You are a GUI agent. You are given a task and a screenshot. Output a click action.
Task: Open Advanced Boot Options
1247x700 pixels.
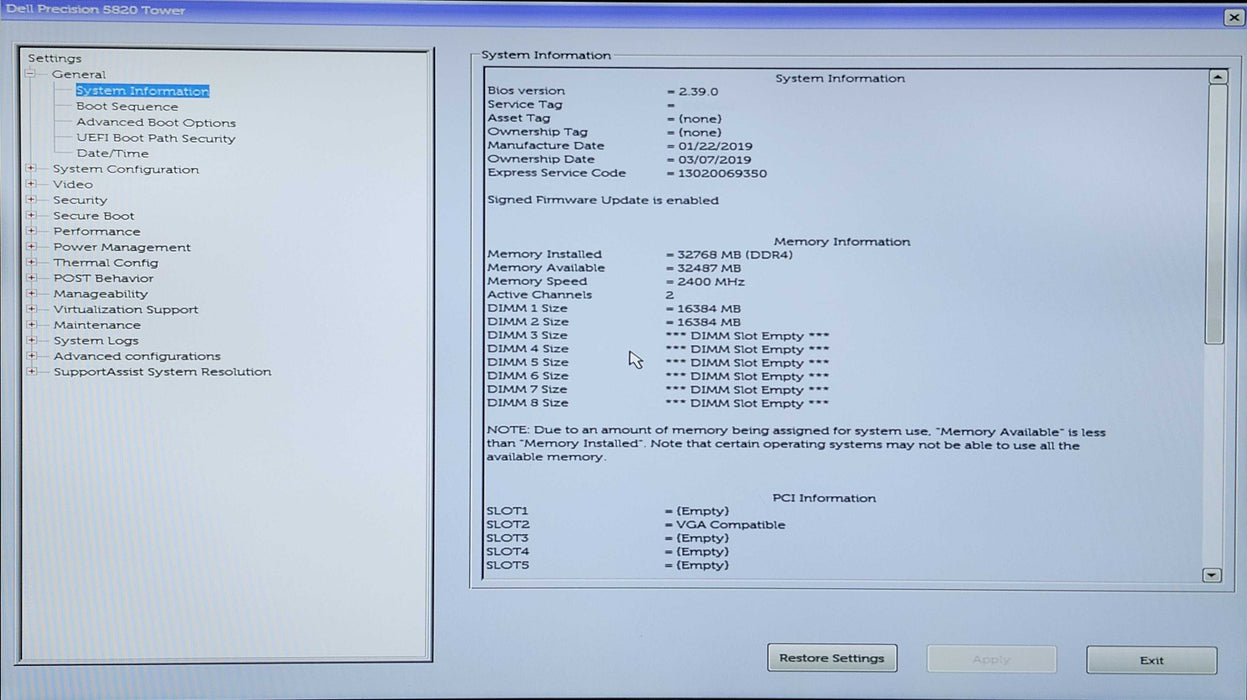tap(156, 123)
